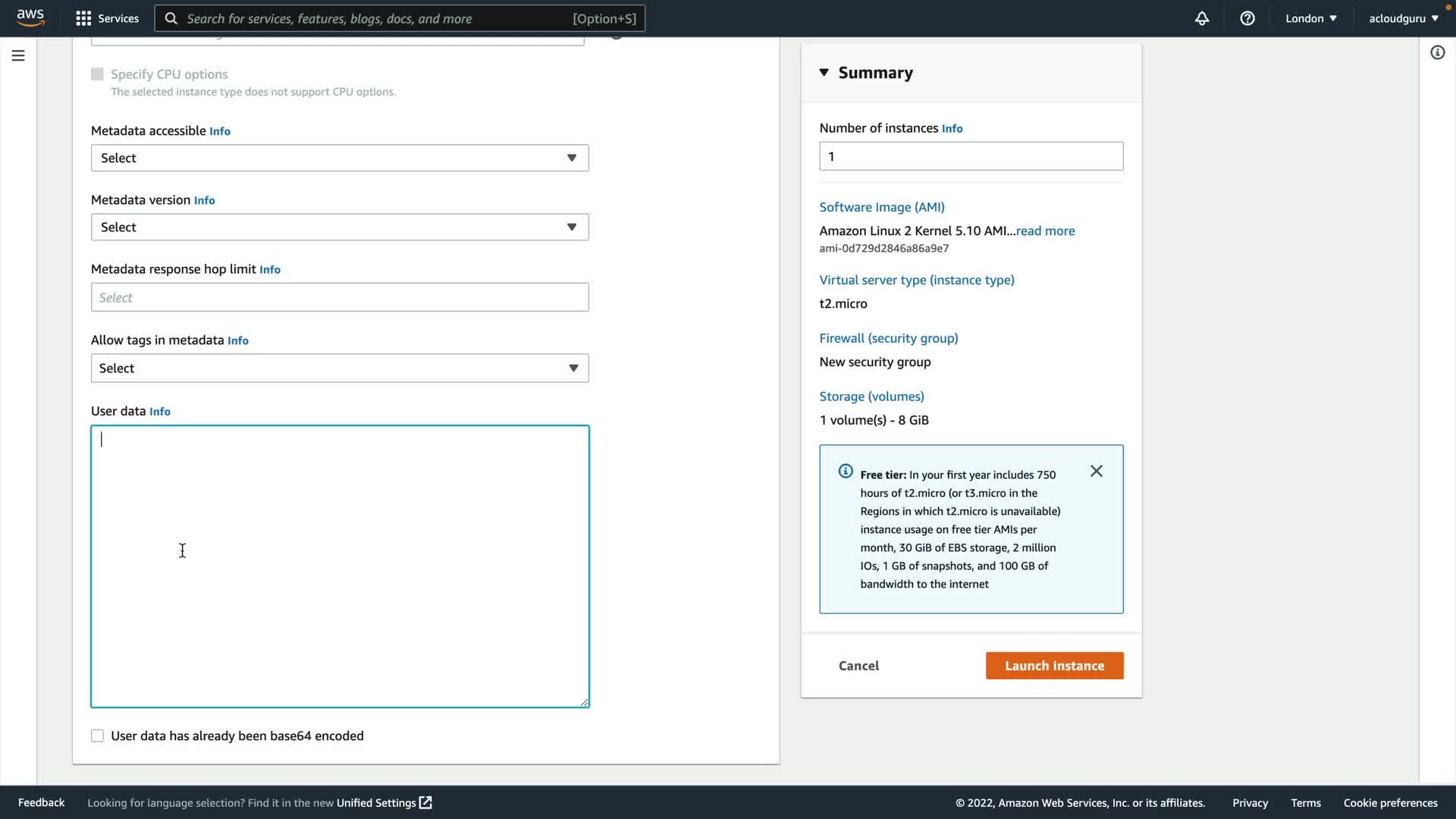The width and height of the screenshot is (1456, 819).
Task: Click the Number of instances field
Action: [x=971, y=156]
